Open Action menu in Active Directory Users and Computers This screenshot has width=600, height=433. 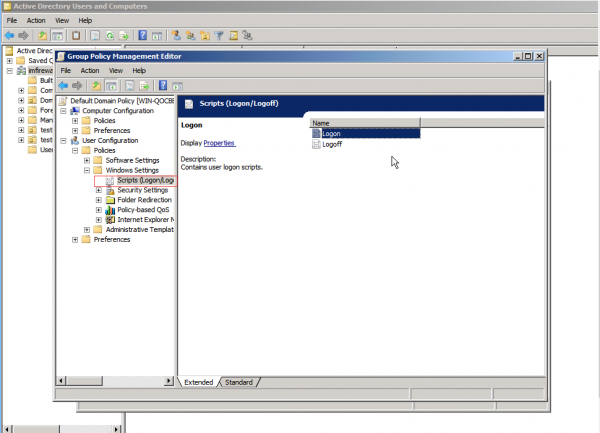(36, 20)
